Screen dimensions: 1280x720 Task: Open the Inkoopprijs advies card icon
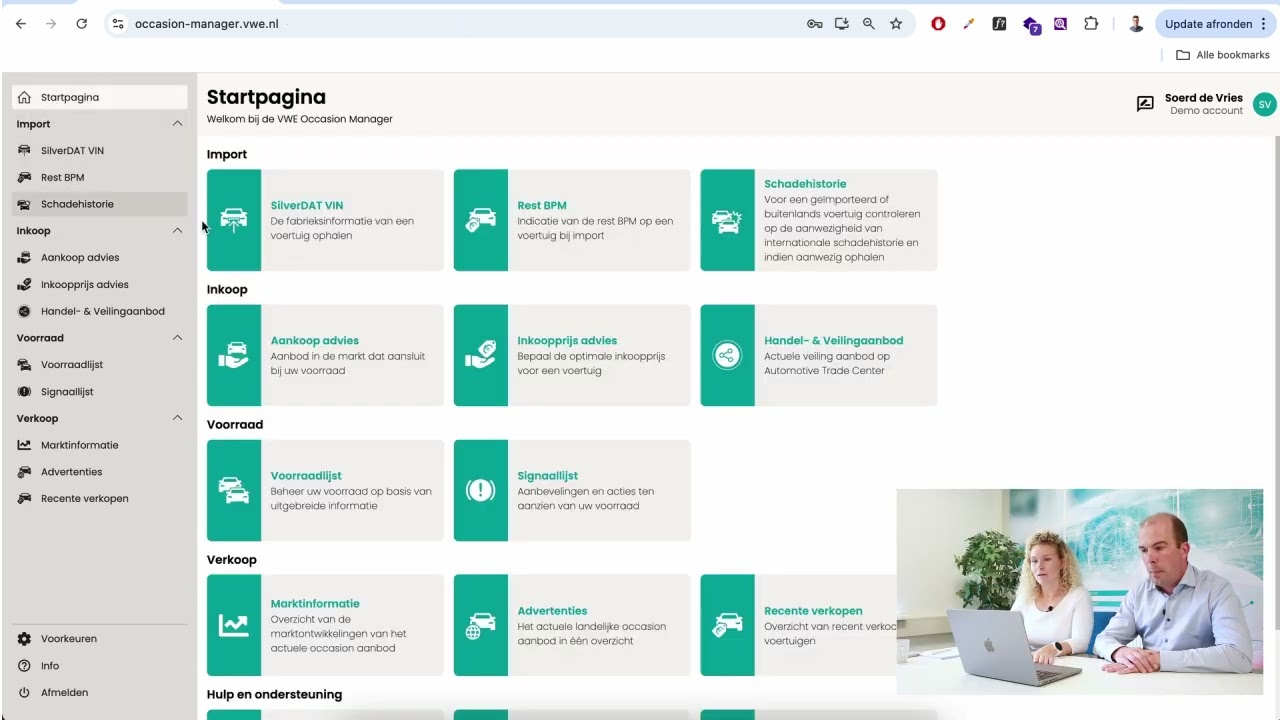[481, 355]
